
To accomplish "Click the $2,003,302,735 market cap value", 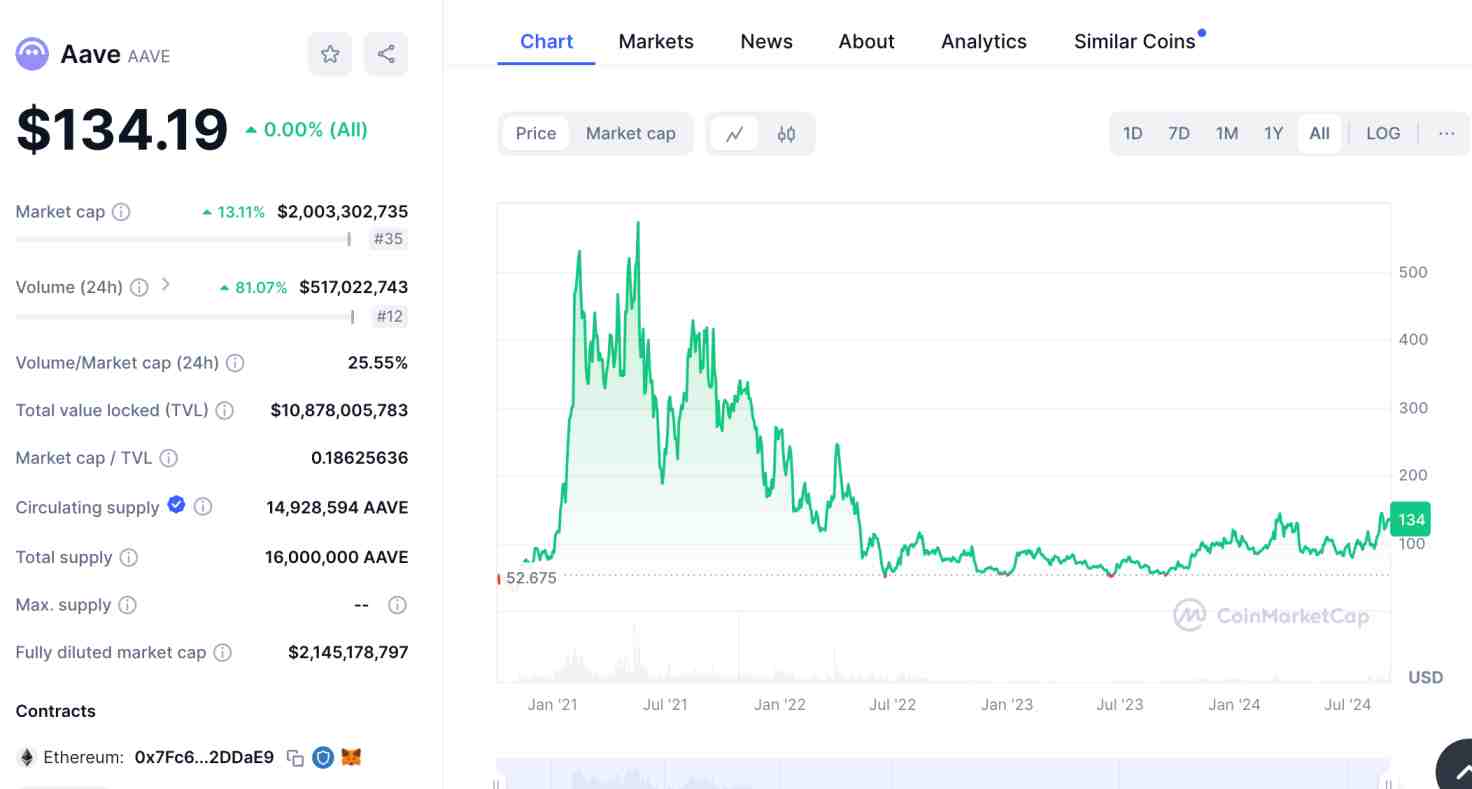I will [342, 212].
